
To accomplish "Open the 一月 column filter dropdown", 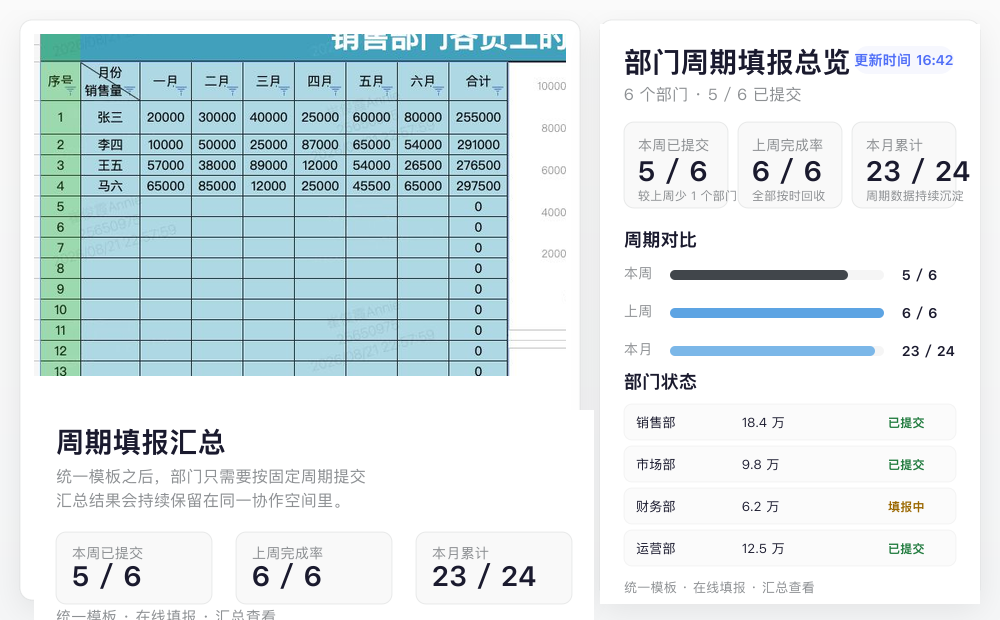I will pos(181,91).
